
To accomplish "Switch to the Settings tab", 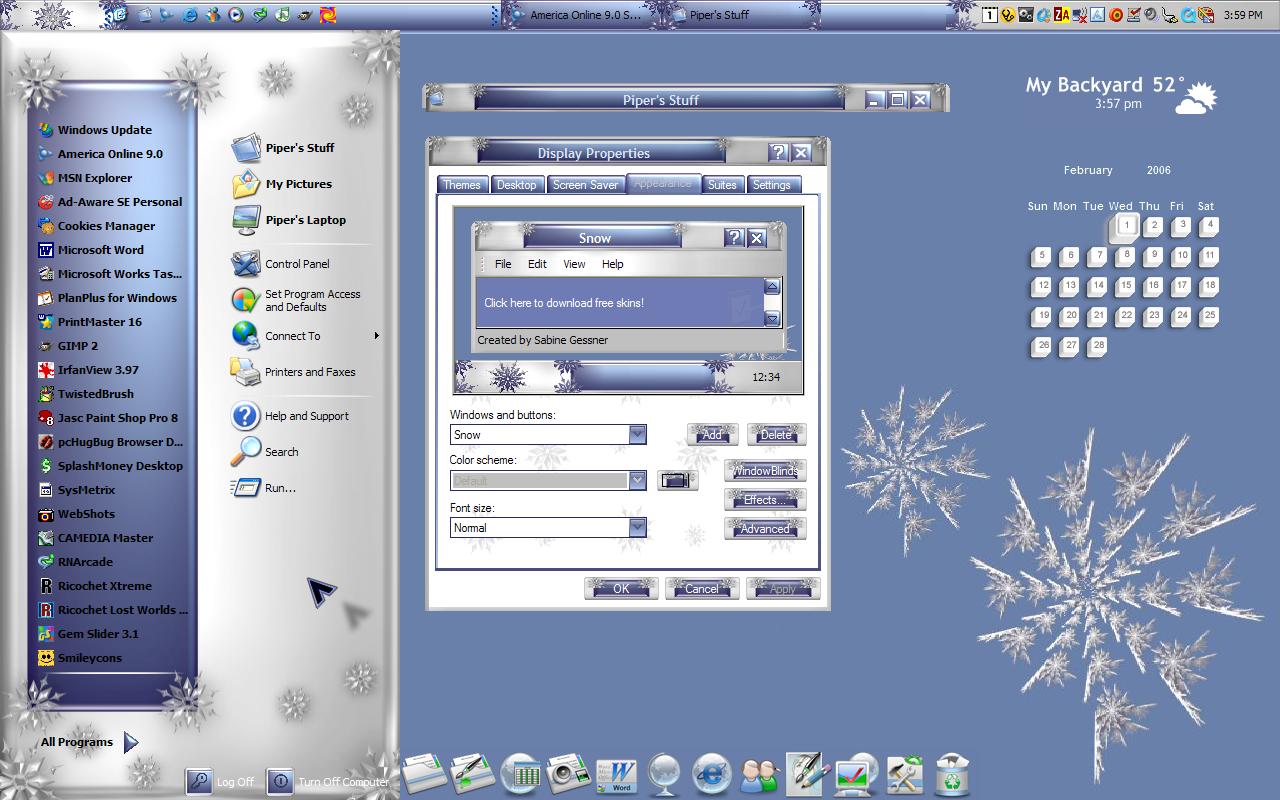I will [x=772, y=185].
